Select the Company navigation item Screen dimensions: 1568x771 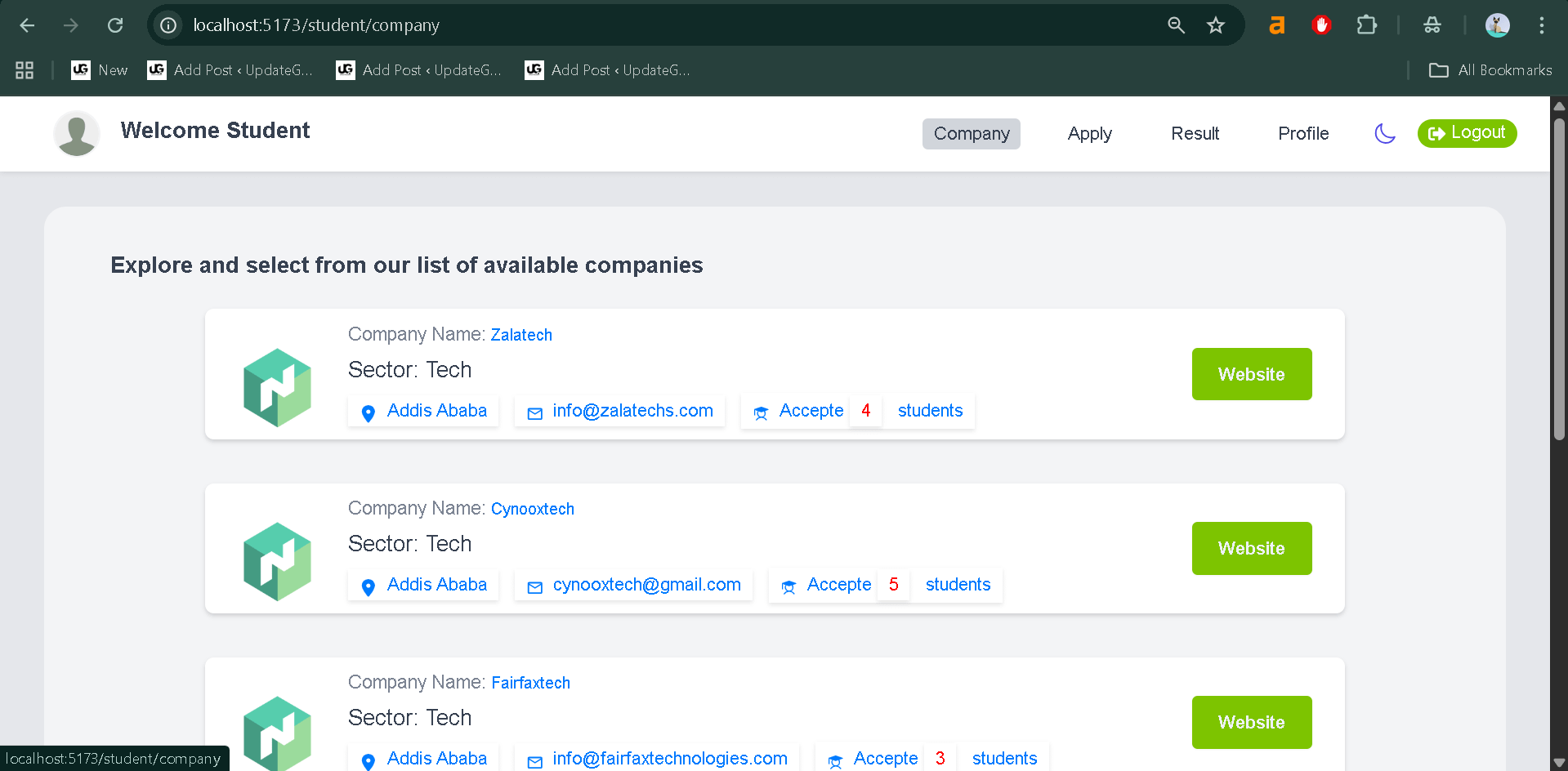pos(971,133)
